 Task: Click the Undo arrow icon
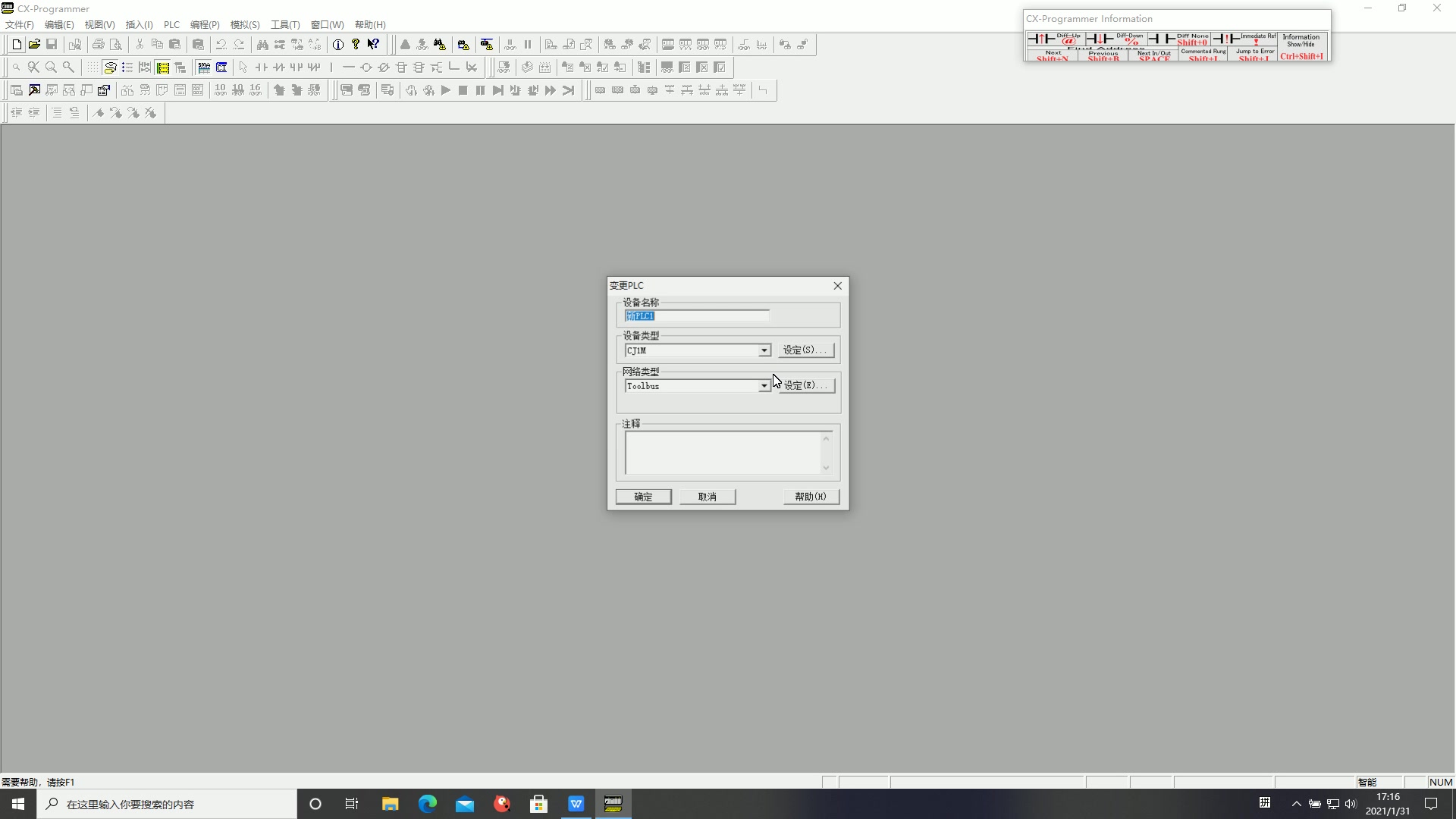(221, 45)
